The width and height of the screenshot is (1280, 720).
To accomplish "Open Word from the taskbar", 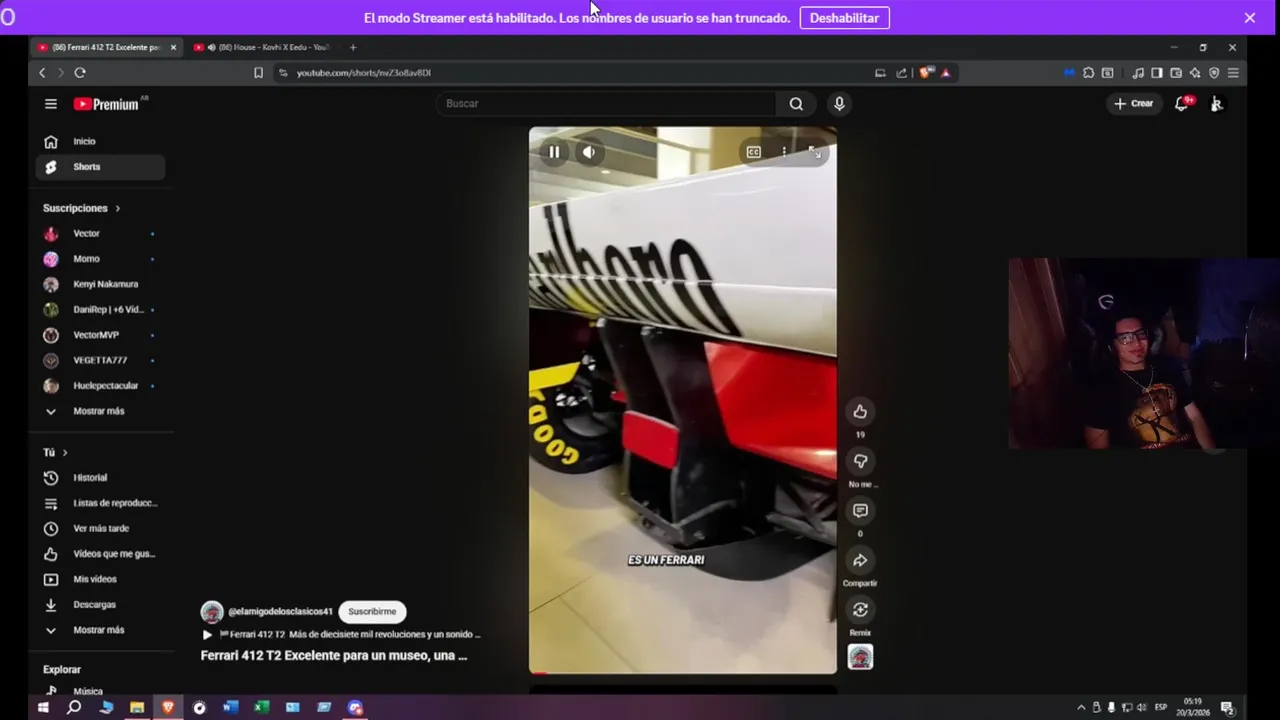I will click(230, 707).
